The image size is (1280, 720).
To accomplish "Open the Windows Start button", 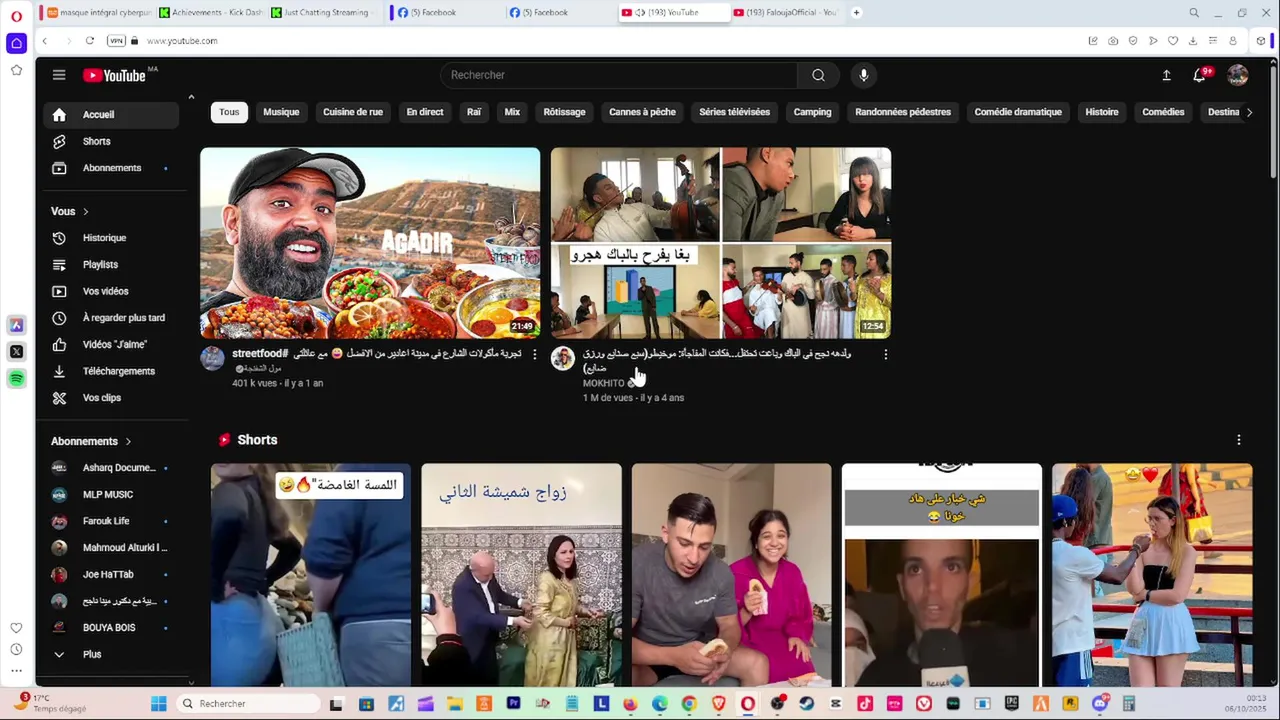I will pyautogui.click(x=158, y=704).
